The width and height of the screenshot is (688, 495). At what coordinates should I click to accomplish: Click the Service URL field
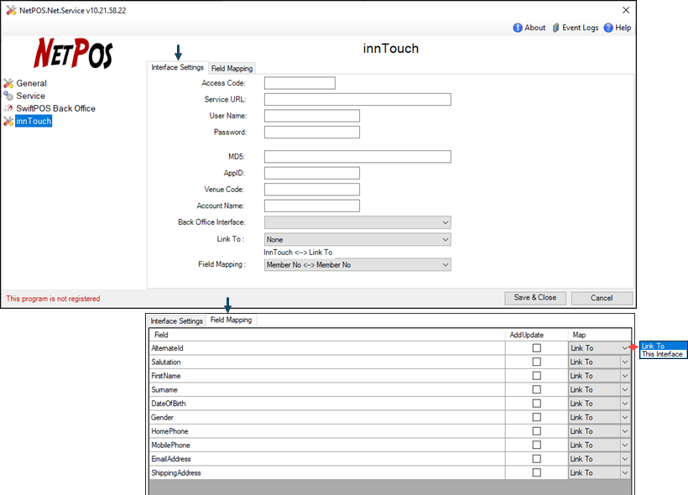click(x=357, y=99)
